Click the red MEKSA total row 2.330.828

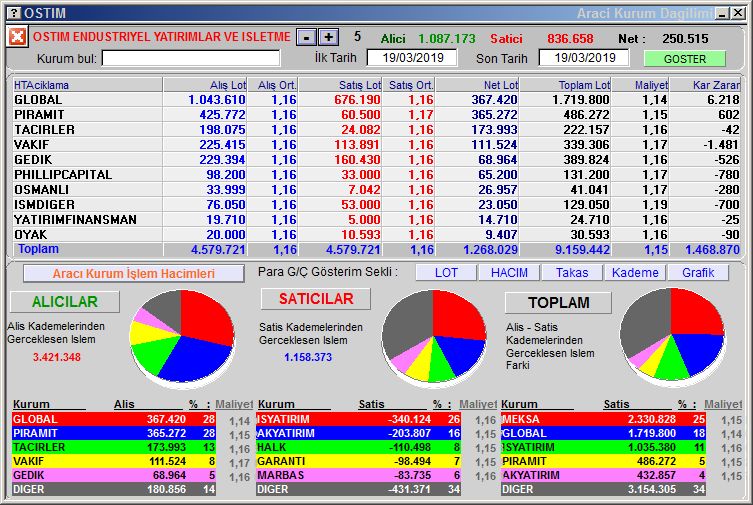point(604,419)
